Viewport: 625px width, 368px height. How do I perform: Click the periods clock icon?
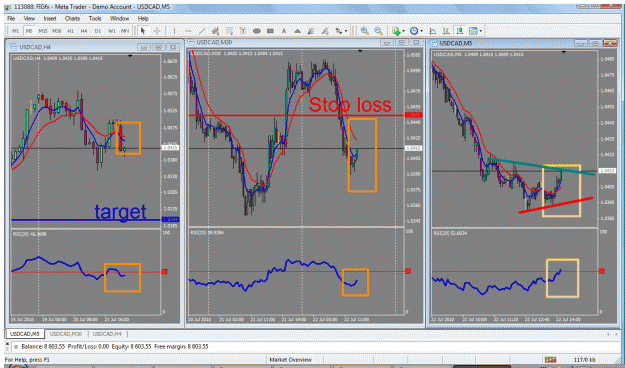click(414, 31)
